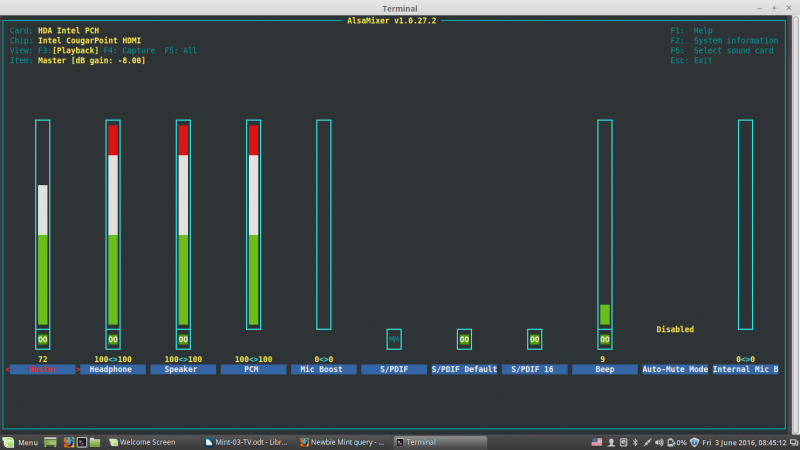The image size is (800, 450).
Task: Launch Firefox from the panel launcher
Action: (x=68, y=442)
